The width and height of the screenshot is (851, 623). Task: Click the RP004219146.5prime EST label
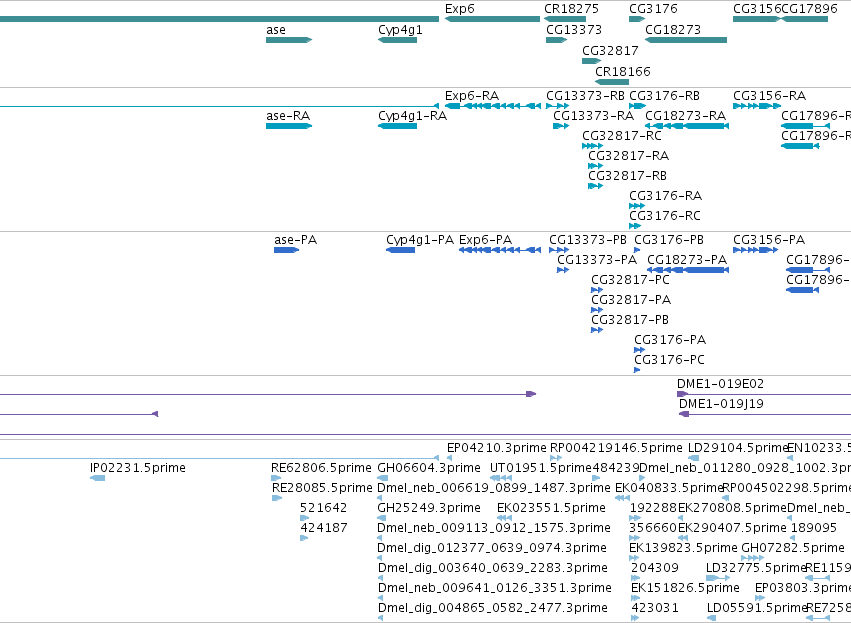pos(617,448)
